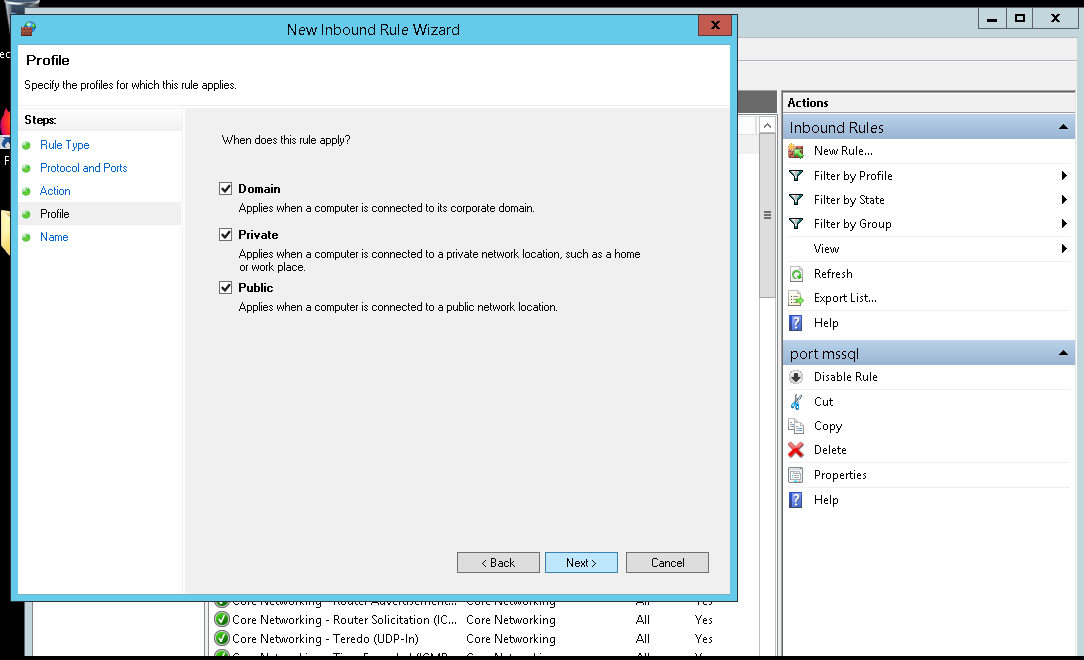The image size is (1084, 660).
Task: Click the red X Delete icon
Action: click(796, 450)
